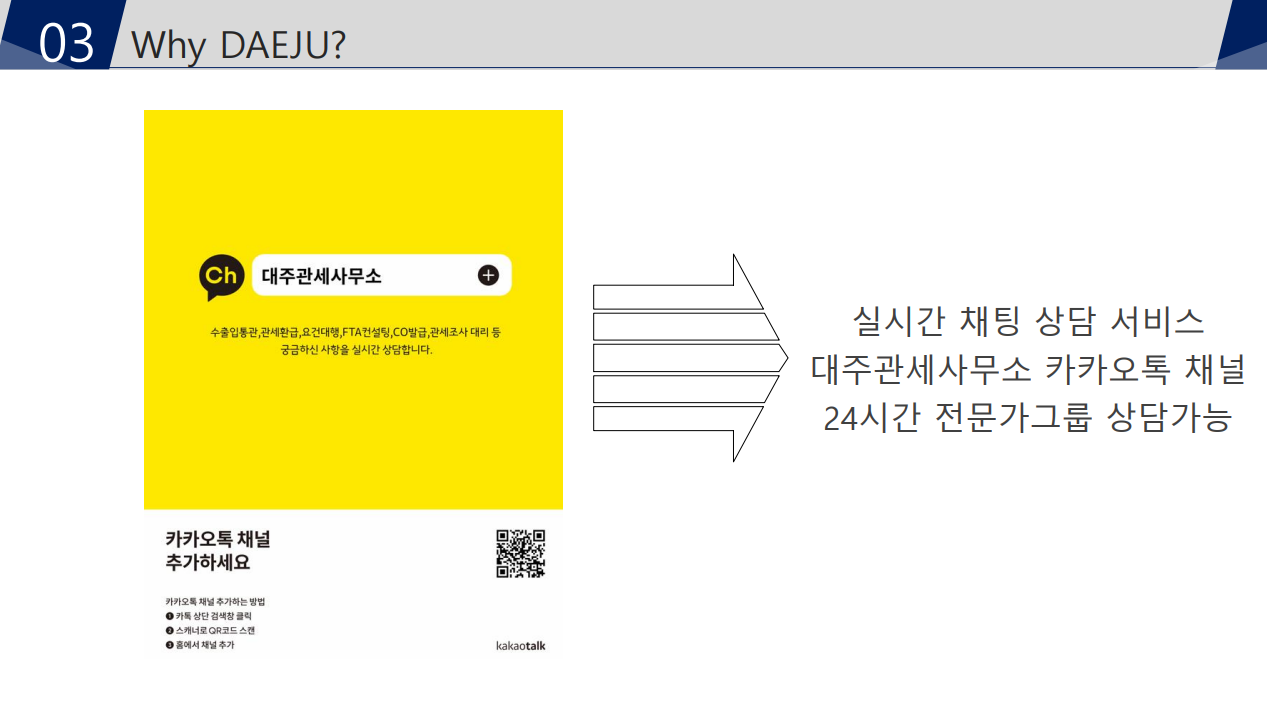Select the 대주관세사무소 channel name field
The image size is (1267, 708).
(x=382, y=276)
